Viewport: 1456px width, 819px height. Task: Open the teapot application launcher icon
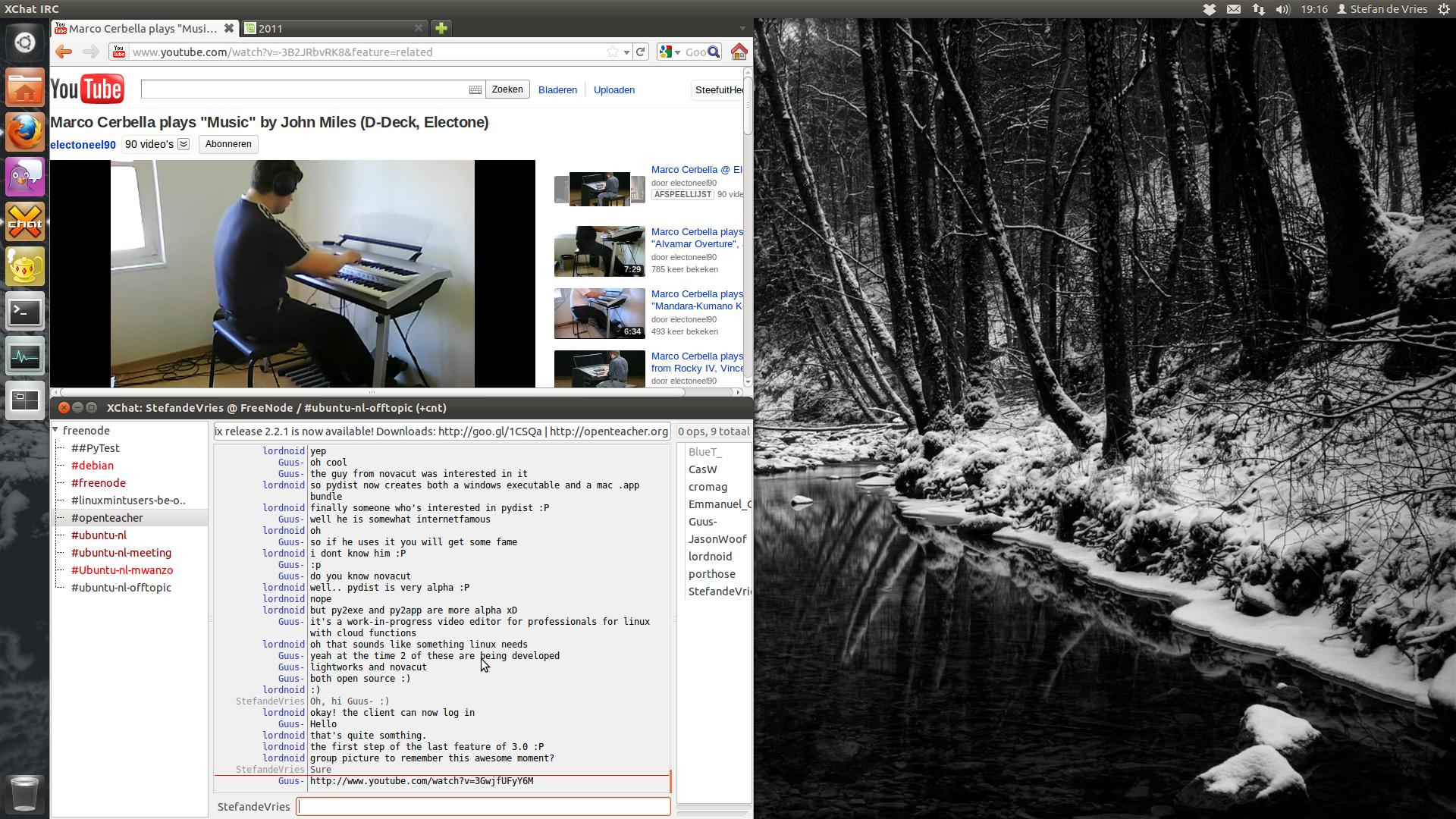24,266
